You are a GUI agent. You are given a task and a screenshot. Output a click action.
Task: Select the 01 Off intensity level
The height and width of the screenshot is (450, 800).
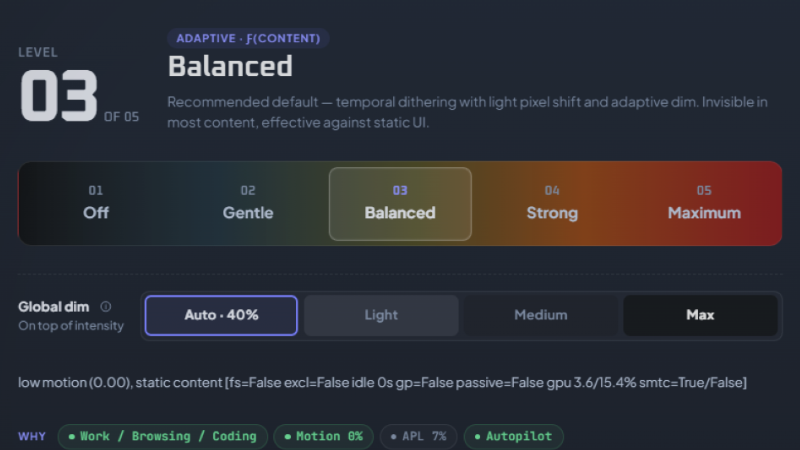point(96,204)
